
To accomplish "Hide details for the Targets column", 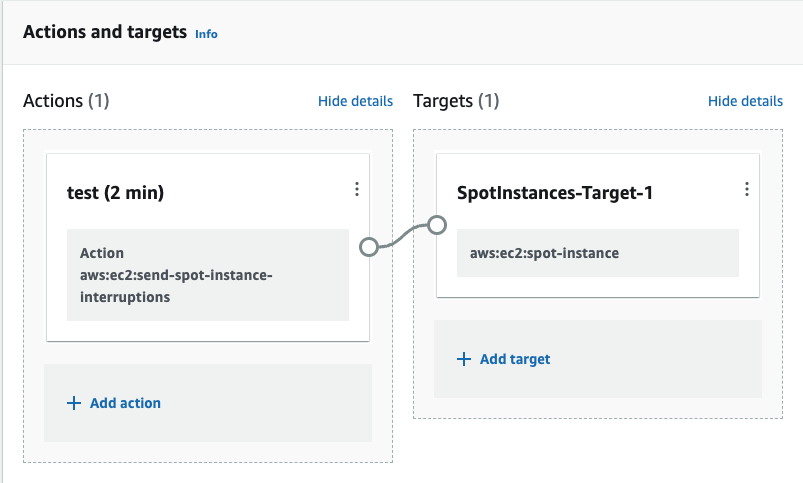I will pyautogui.click(x=745, y=101).
